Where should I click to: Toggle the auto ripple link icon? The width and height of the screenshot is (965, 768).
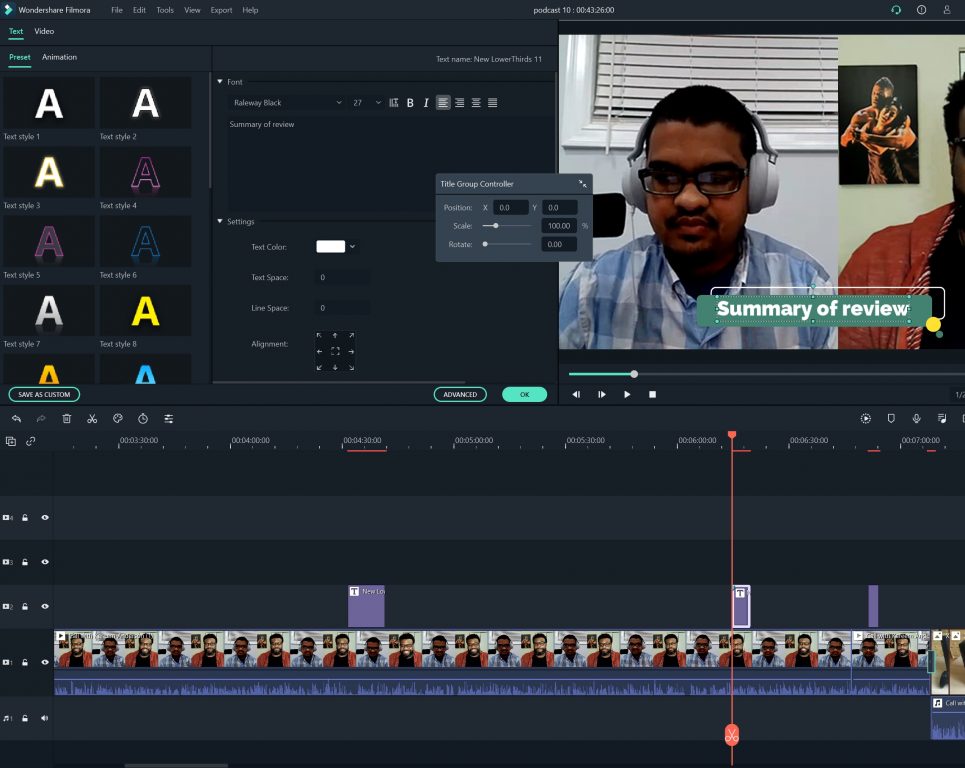(31, 441)
